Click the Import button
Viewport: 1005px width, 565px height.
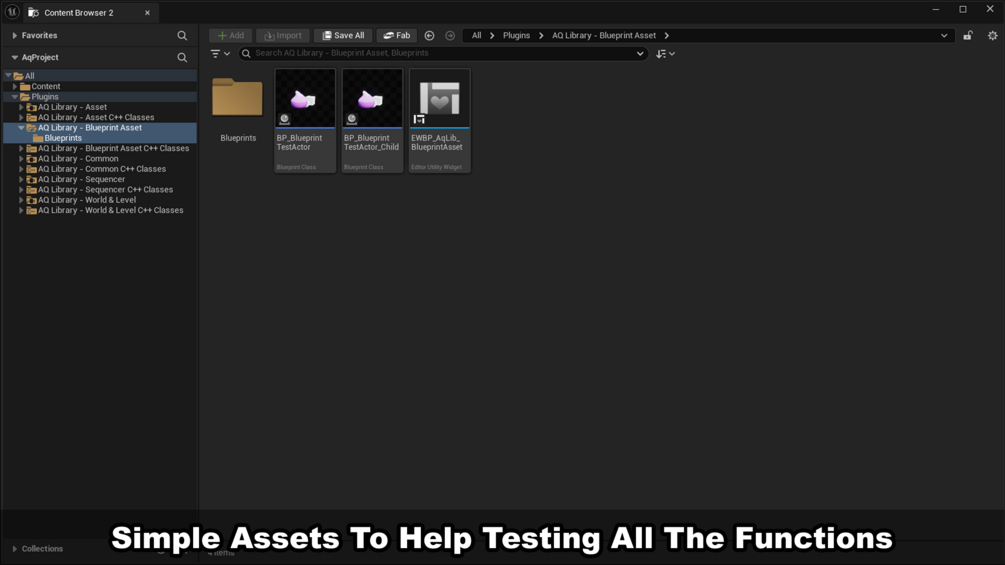click(x=283, y=36)
